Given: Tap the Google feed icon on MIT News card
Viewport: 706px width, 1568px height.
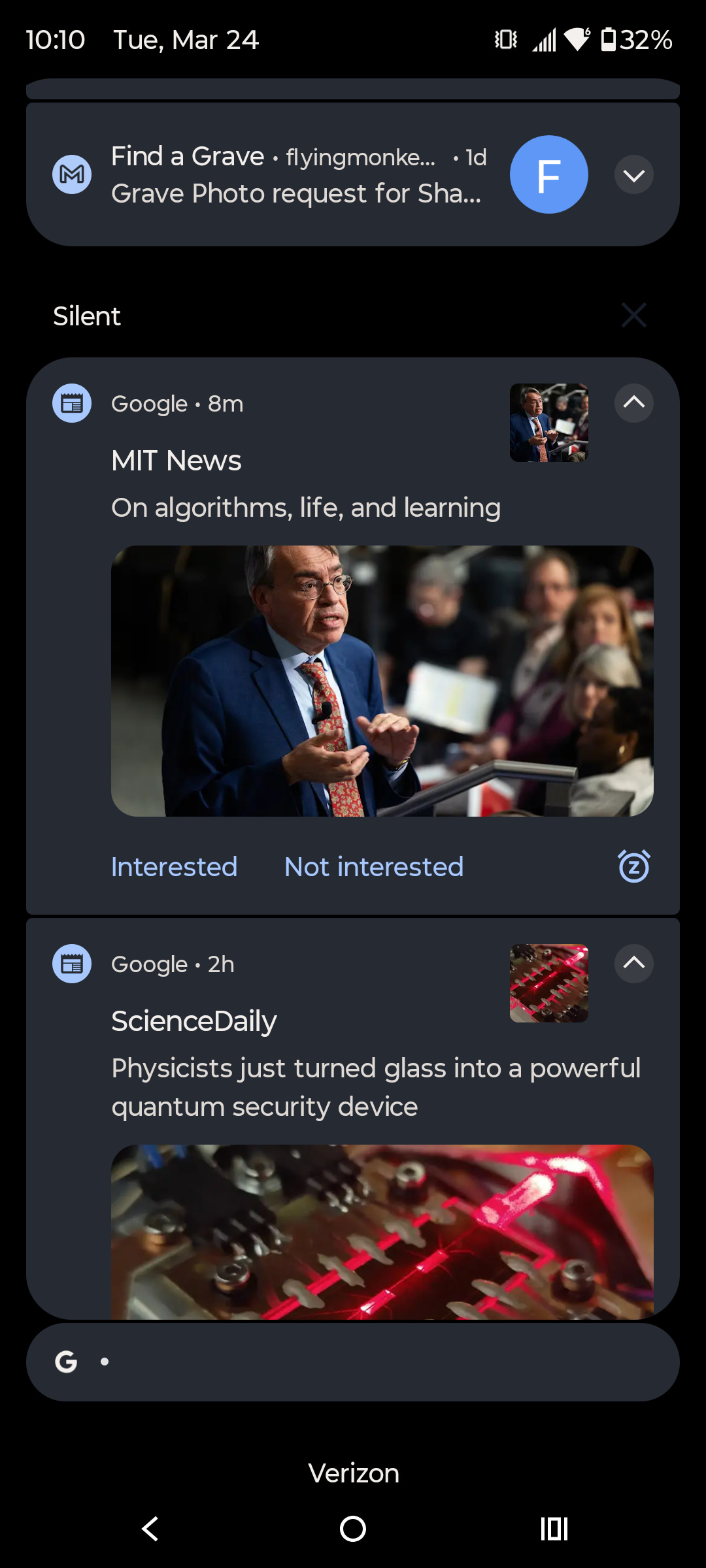Looking at the screenshot, I should pos(72,403).
